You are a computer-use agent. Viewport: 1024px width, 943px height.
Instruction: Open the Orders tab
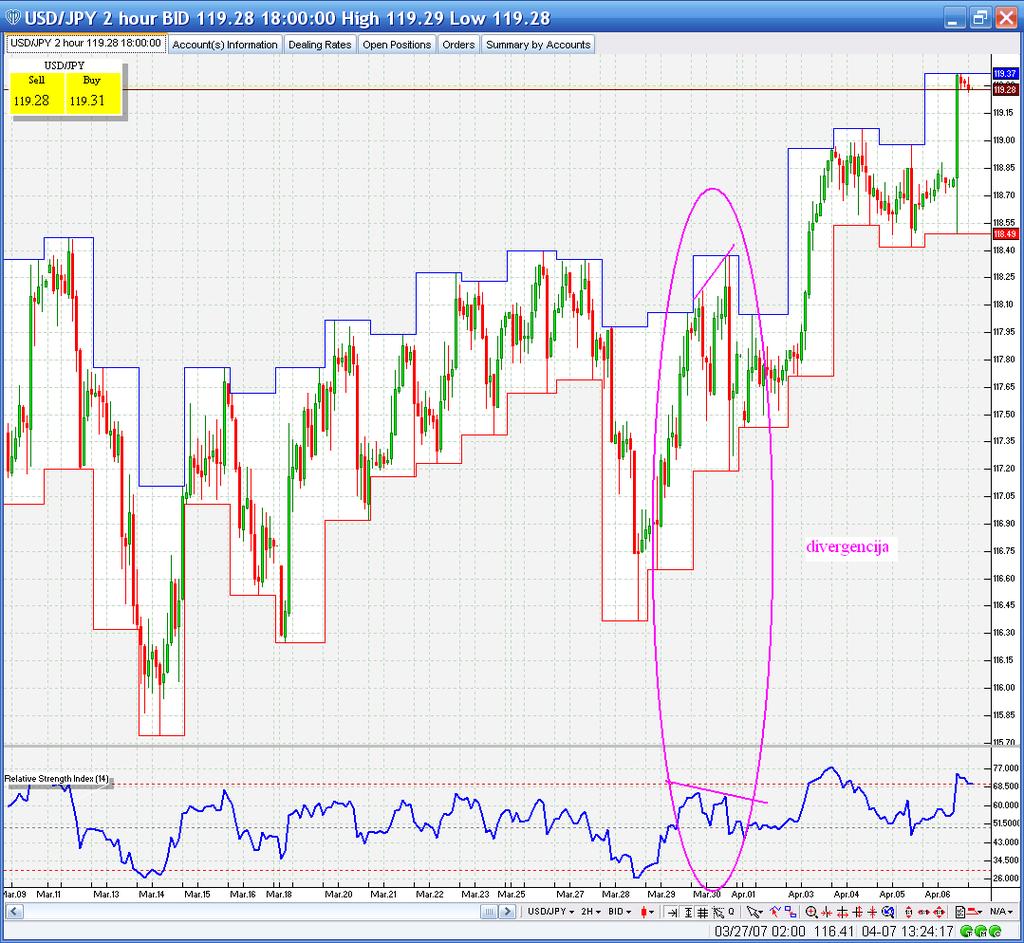458,44
